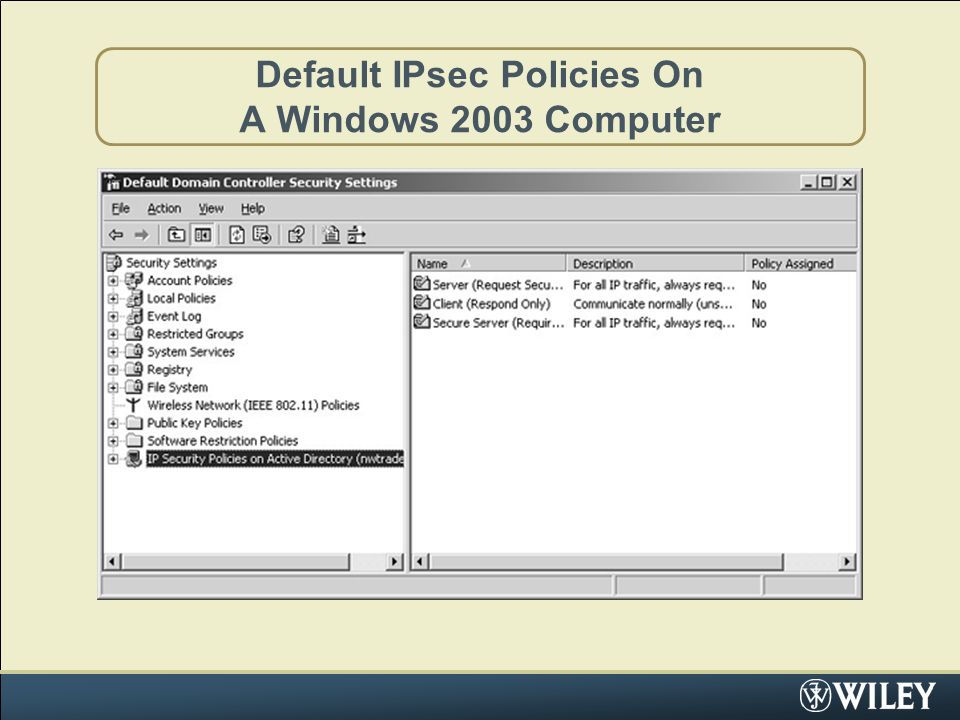
Task: Open the Action menu
Action: click(x=164, y=208)
